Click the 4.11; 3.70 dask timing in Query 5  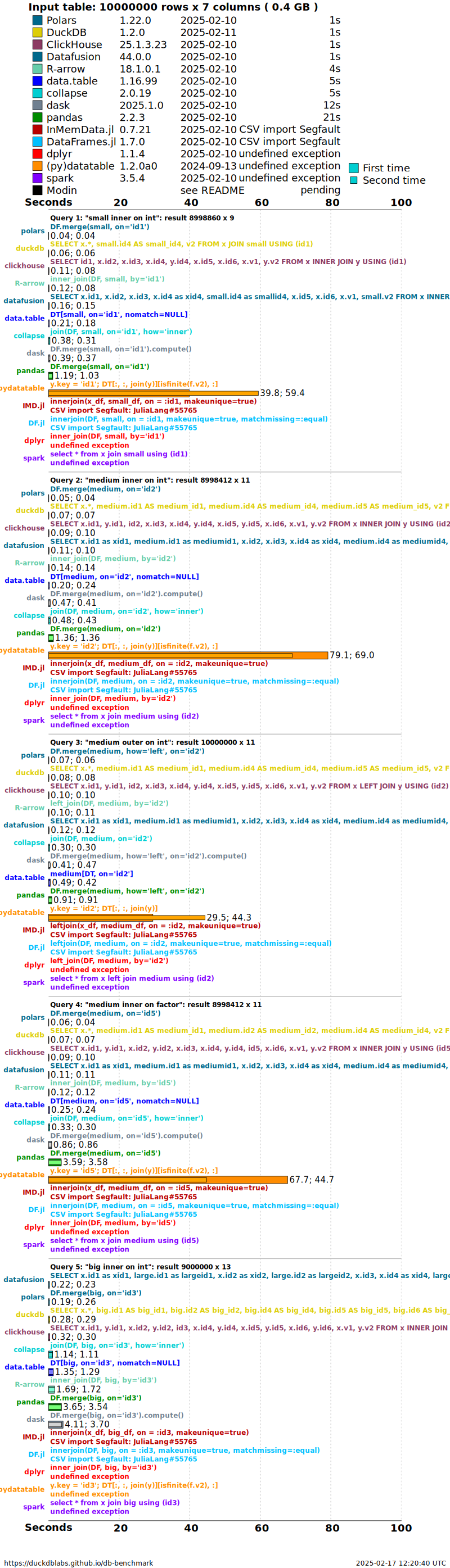pos(87,1424)
